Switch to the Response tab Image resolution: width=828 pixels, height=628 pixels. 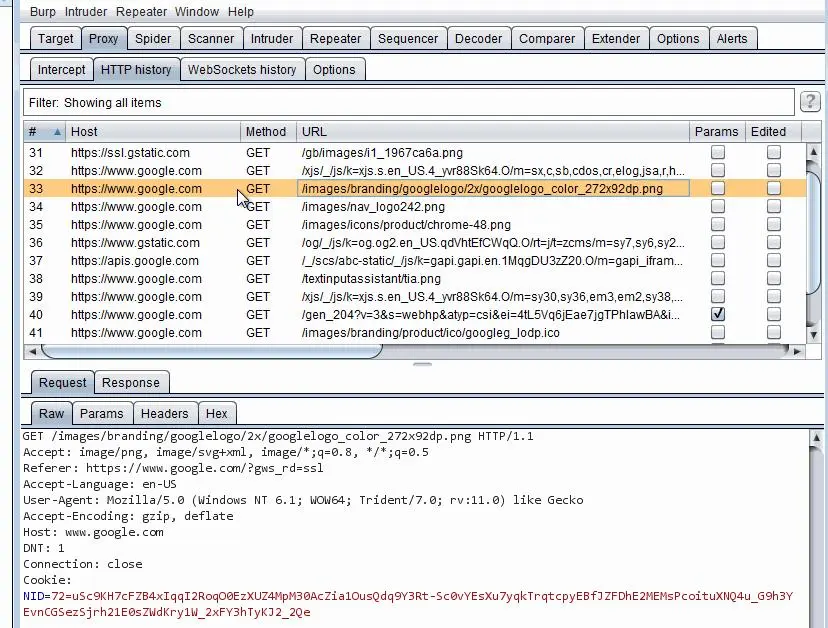(x=131, y=382)
